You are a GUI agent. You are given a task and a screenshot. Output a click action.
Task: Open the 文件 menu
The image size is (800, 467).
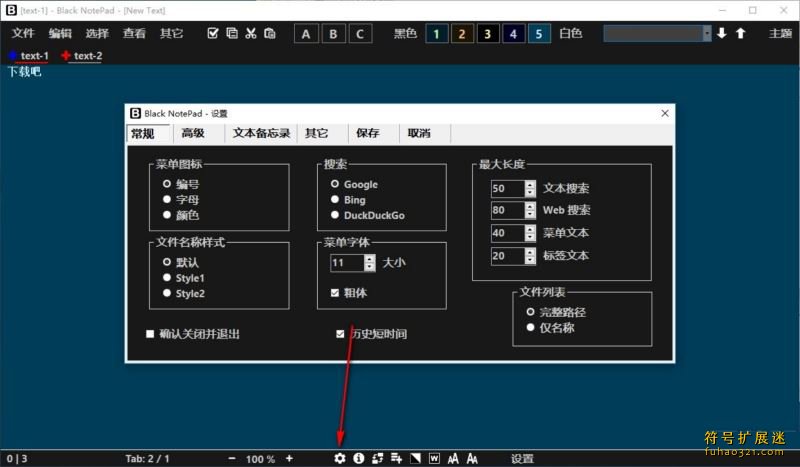click(x=23, y=33)
